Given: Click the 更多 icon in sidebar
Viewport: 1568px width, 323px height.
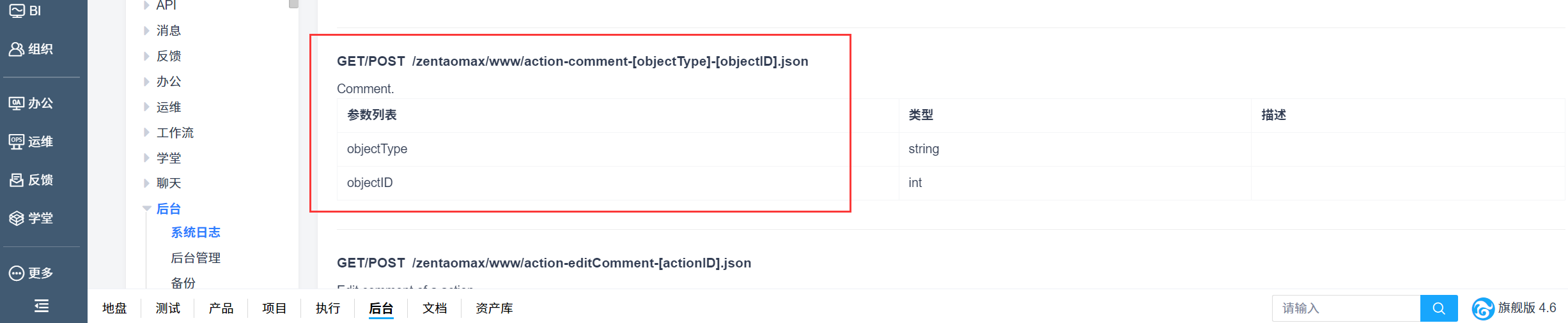Looking at the screenshot, I should [17, 273].
